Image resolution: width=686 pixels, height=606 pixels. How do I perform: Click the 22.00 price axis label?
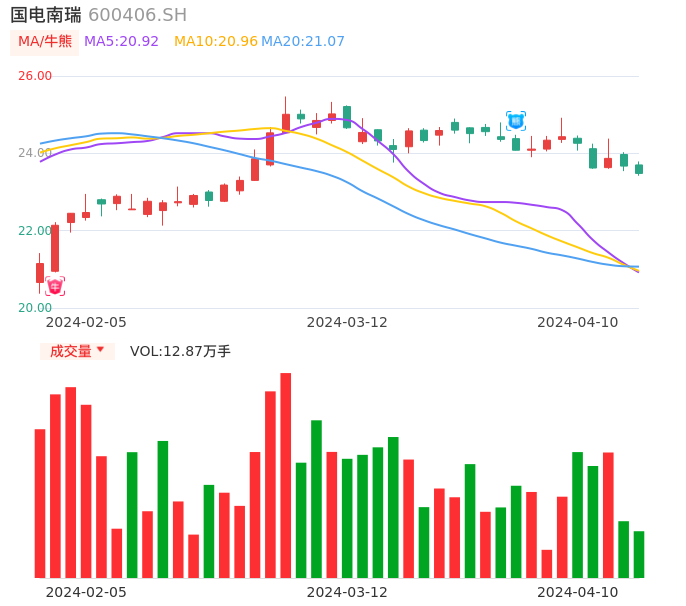click(x=35, y=231)
